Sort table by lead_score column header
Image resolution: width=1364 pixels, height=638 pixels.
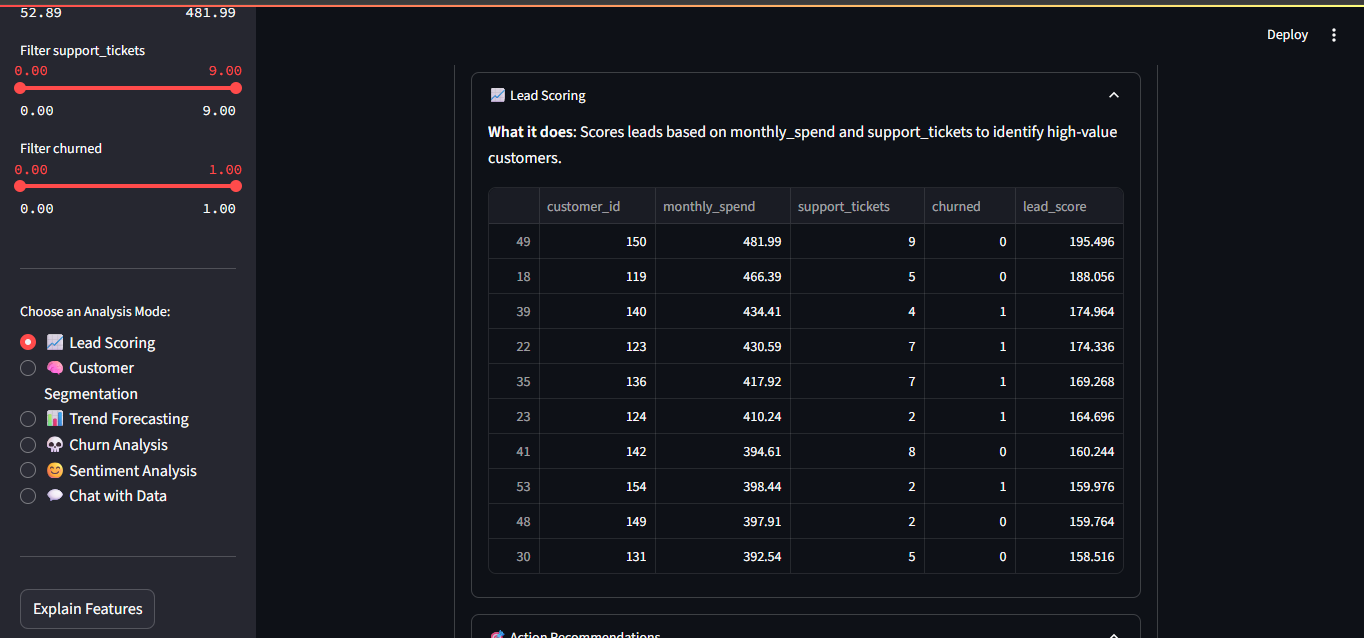[1054, 206]
